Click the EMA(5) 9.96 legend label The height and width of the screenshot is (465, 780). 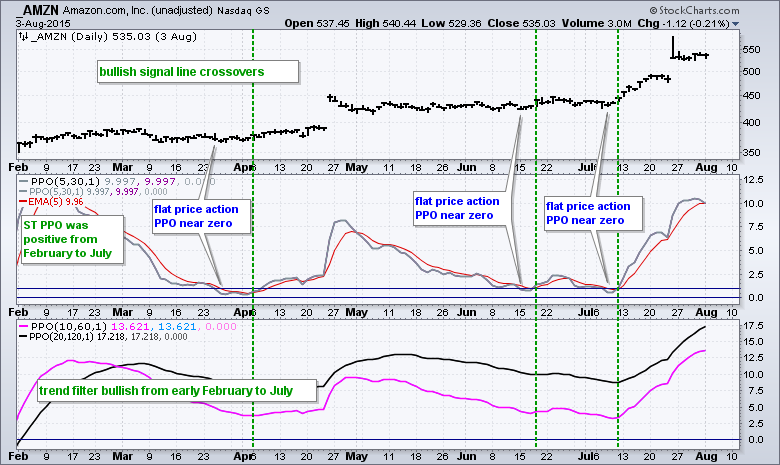[55, 201]
